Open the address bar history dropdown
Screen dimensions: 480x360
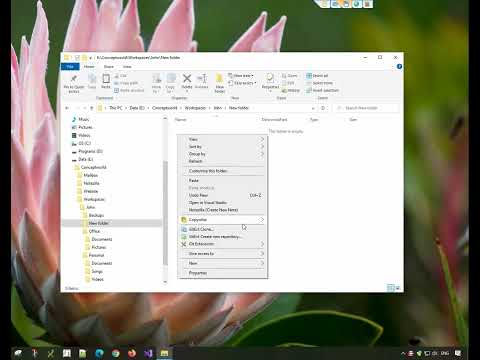(x=313, y=108)
